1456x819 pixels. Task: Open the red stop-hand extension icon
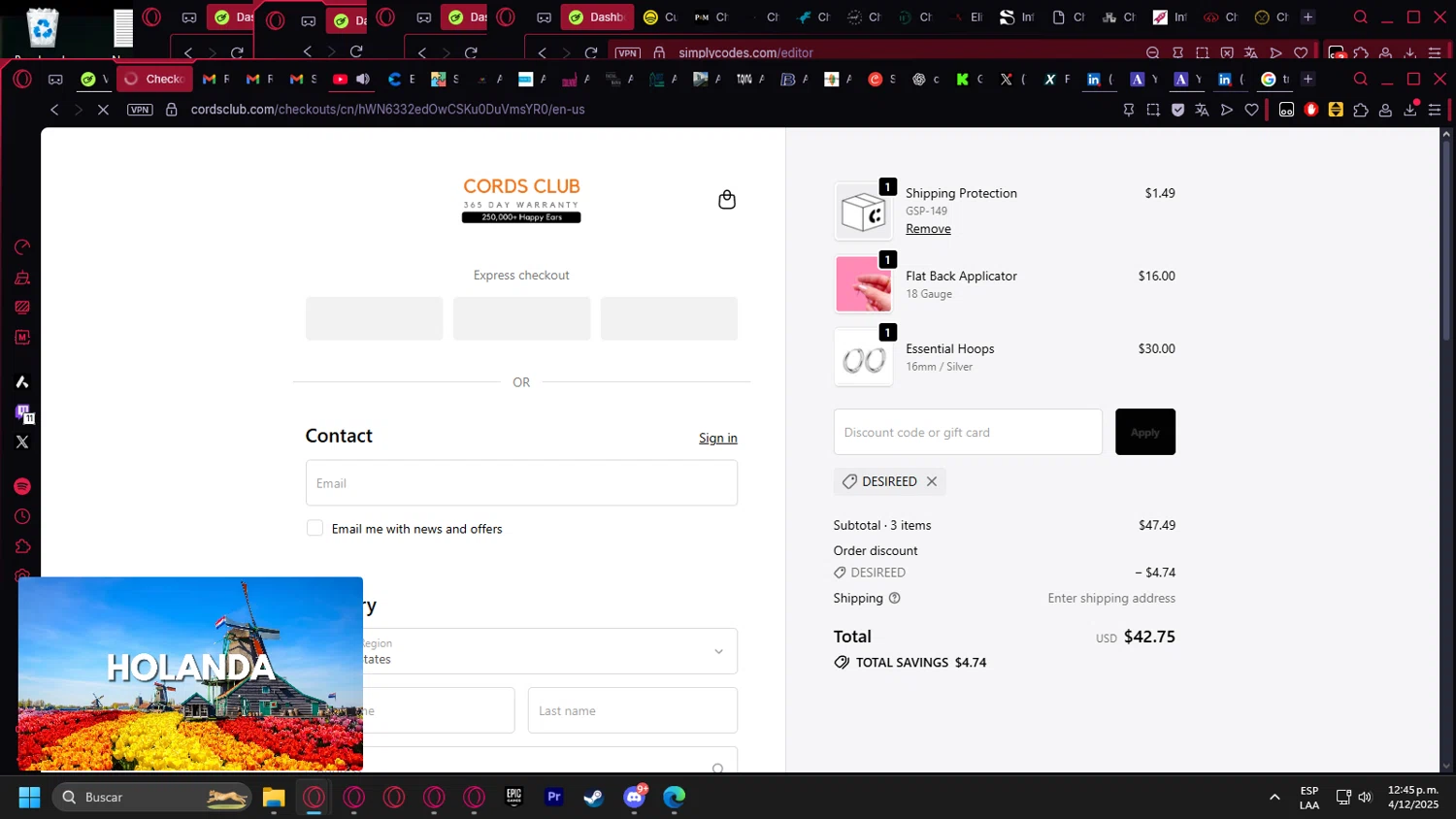point(1311,110)
